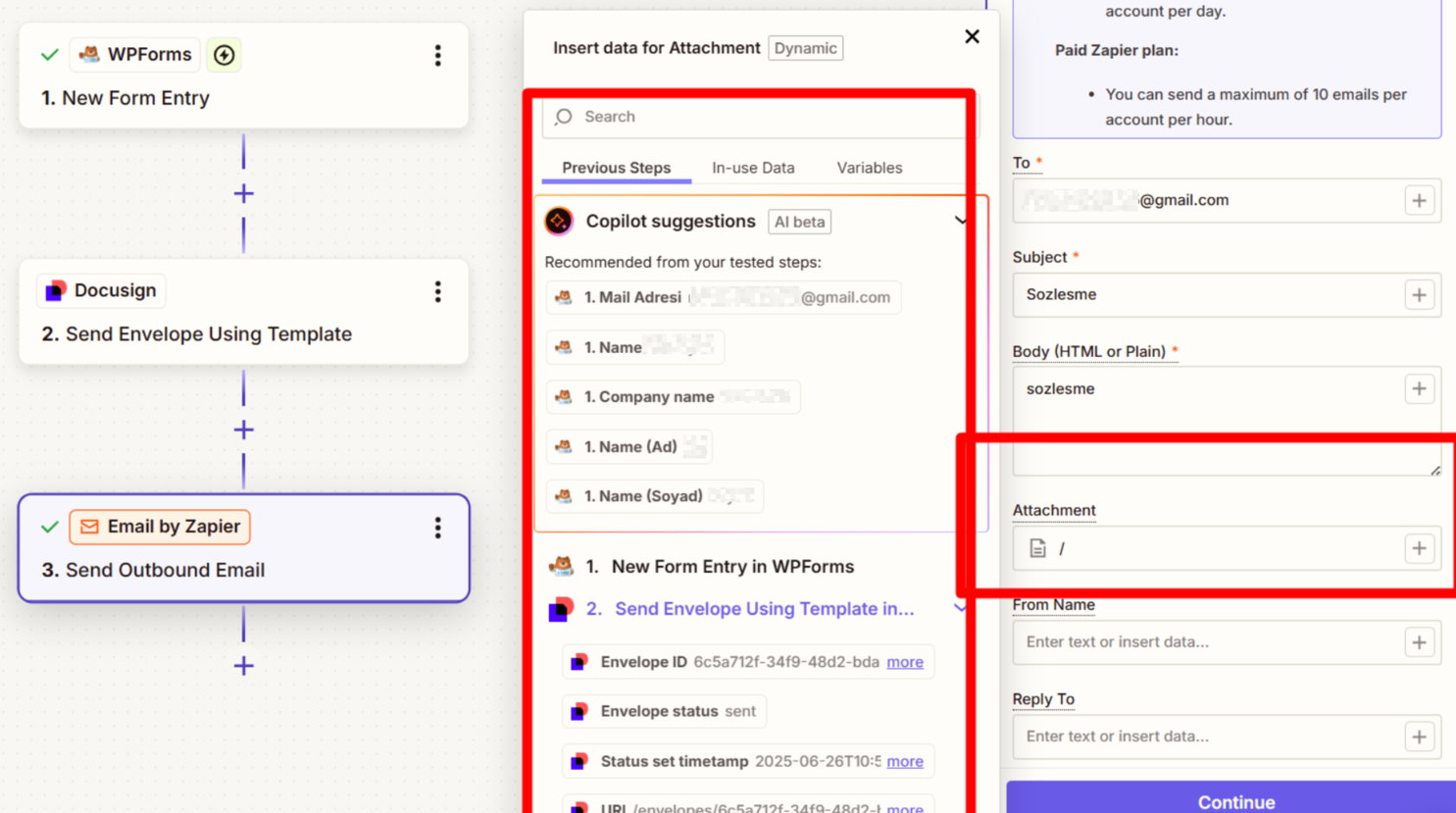The image size is (1456, 813).
Task: Show more of the Envelope ID value
Action: [904, 662]
